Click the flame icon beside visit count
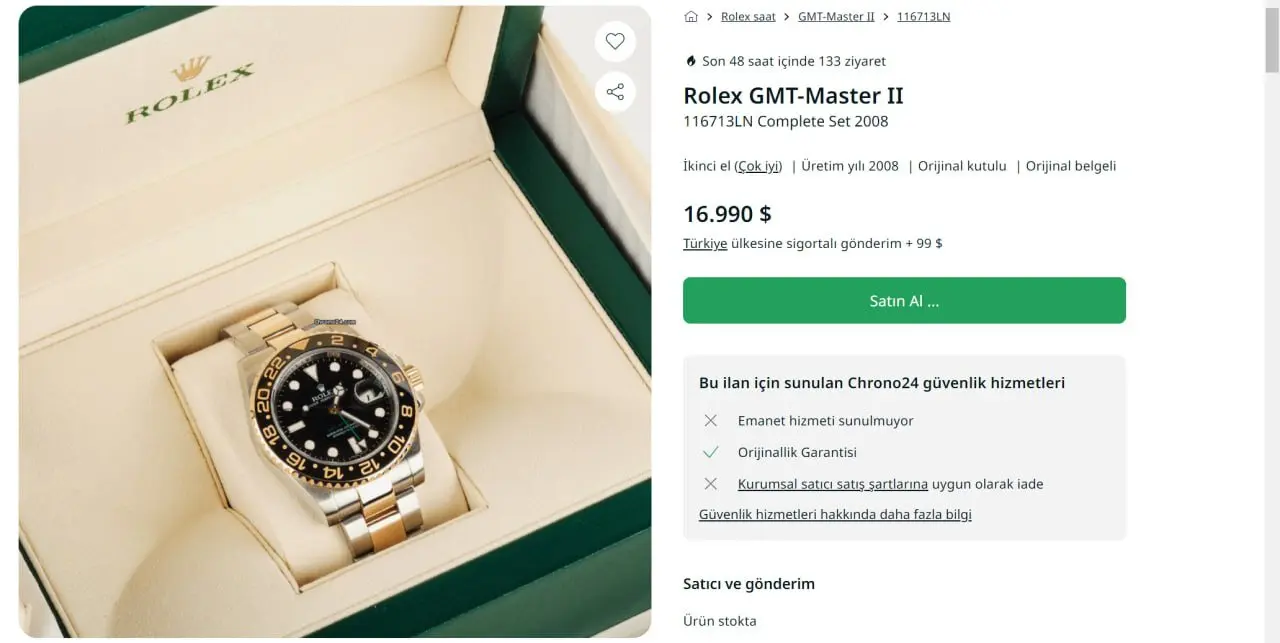 pyautogui.click(x=690, y=61)
